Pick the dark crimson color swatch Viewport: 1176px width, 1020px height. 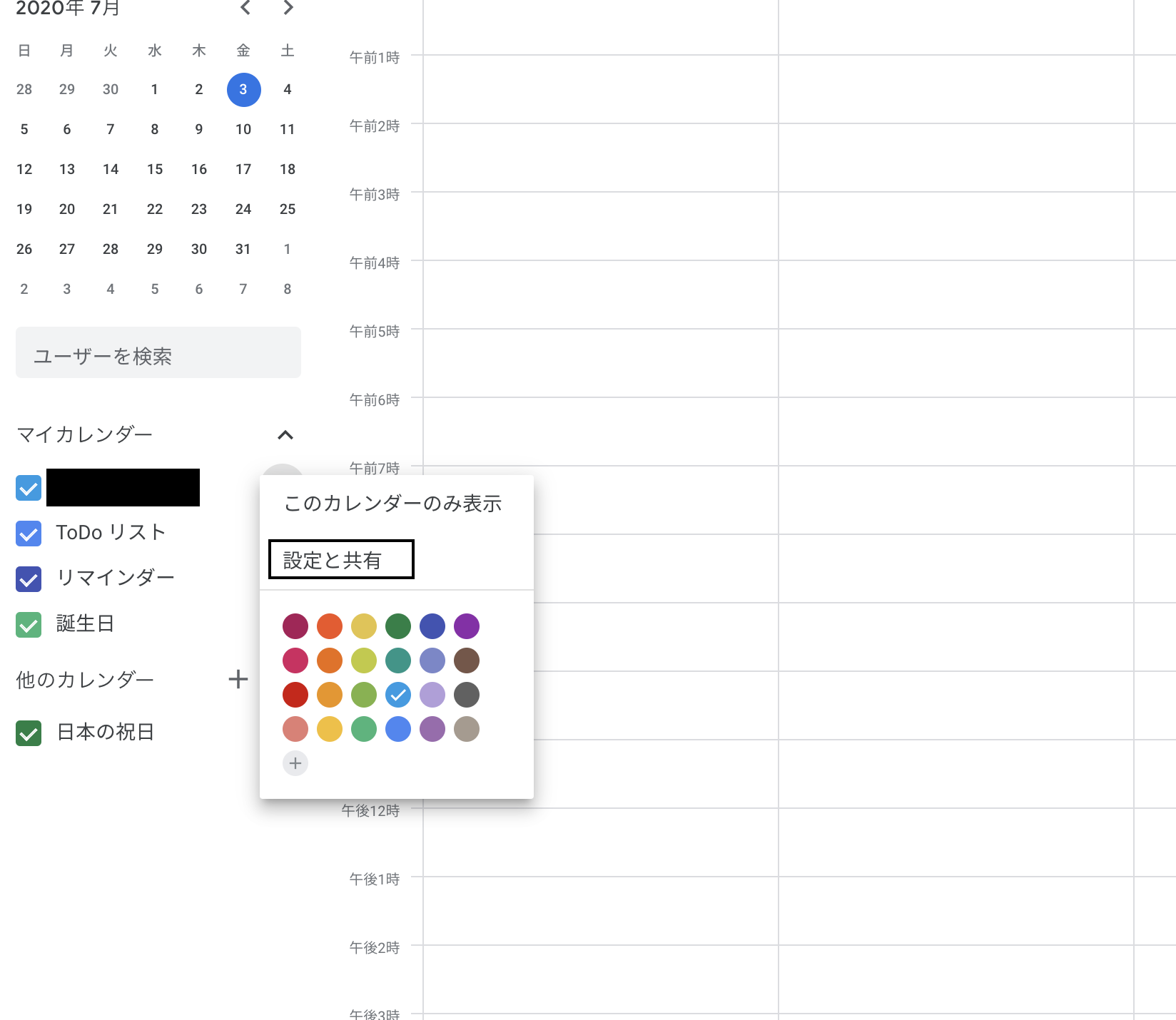(295, 626)
